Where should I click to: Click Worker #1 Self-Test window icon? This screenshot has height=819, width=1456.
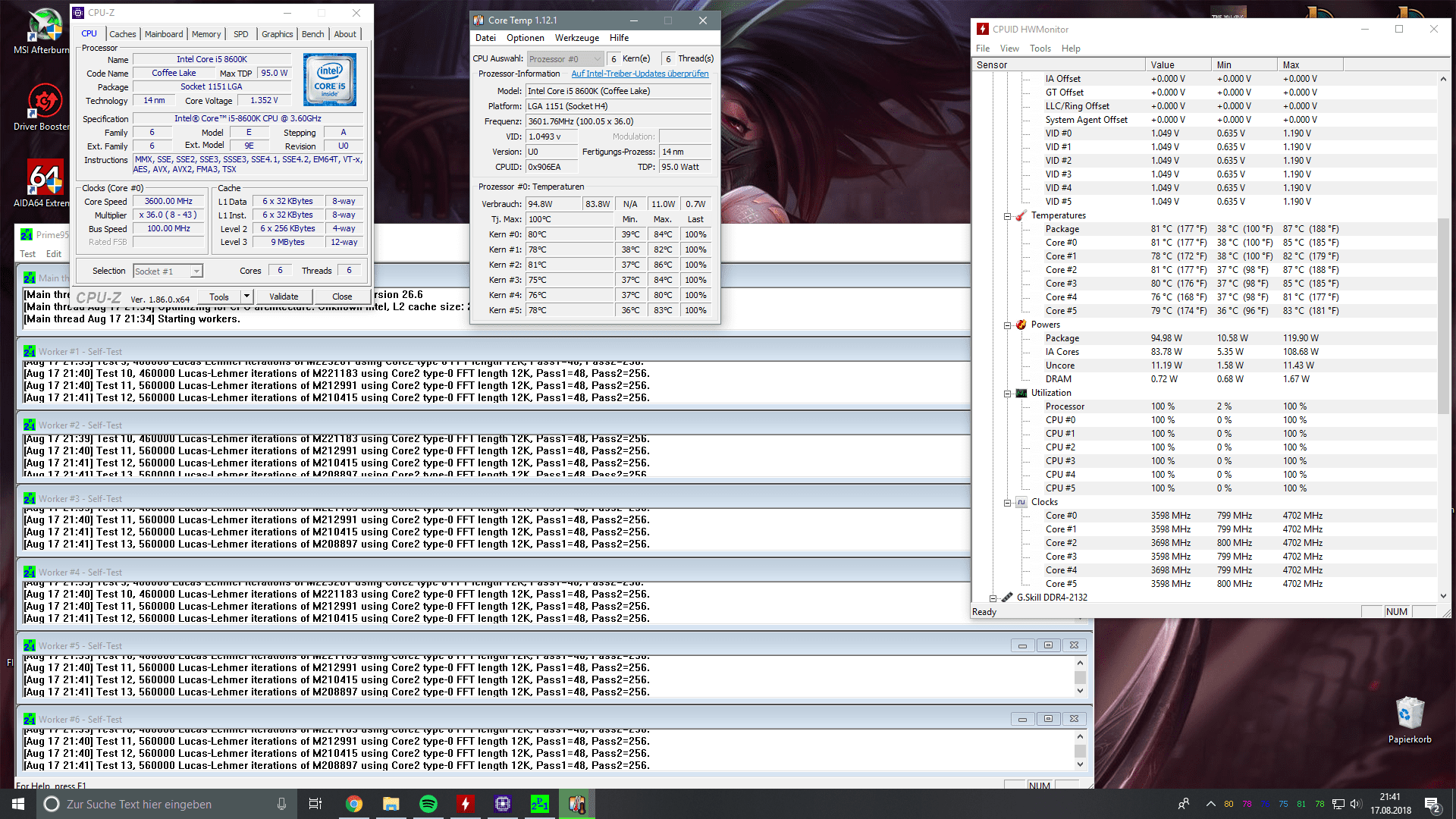pyautogui.click(x=30, y=351)
